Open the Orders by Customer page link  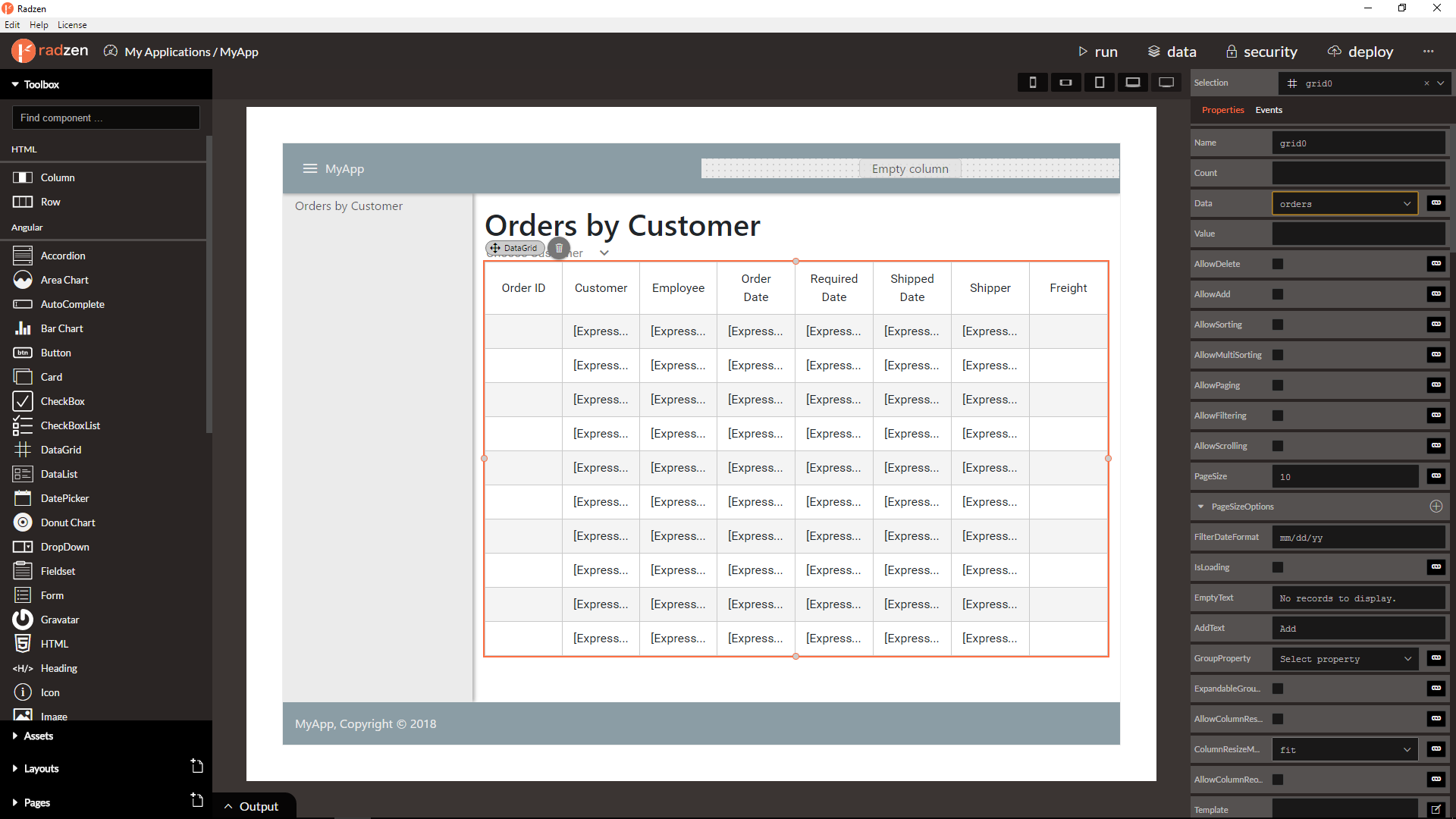349,206
